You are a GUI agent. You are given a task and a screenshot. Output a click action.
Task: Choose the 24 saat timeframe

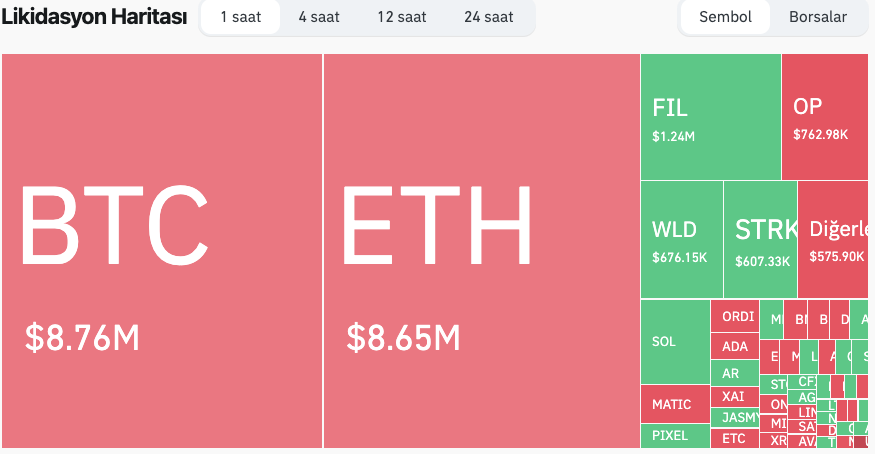tap(489, 17)
